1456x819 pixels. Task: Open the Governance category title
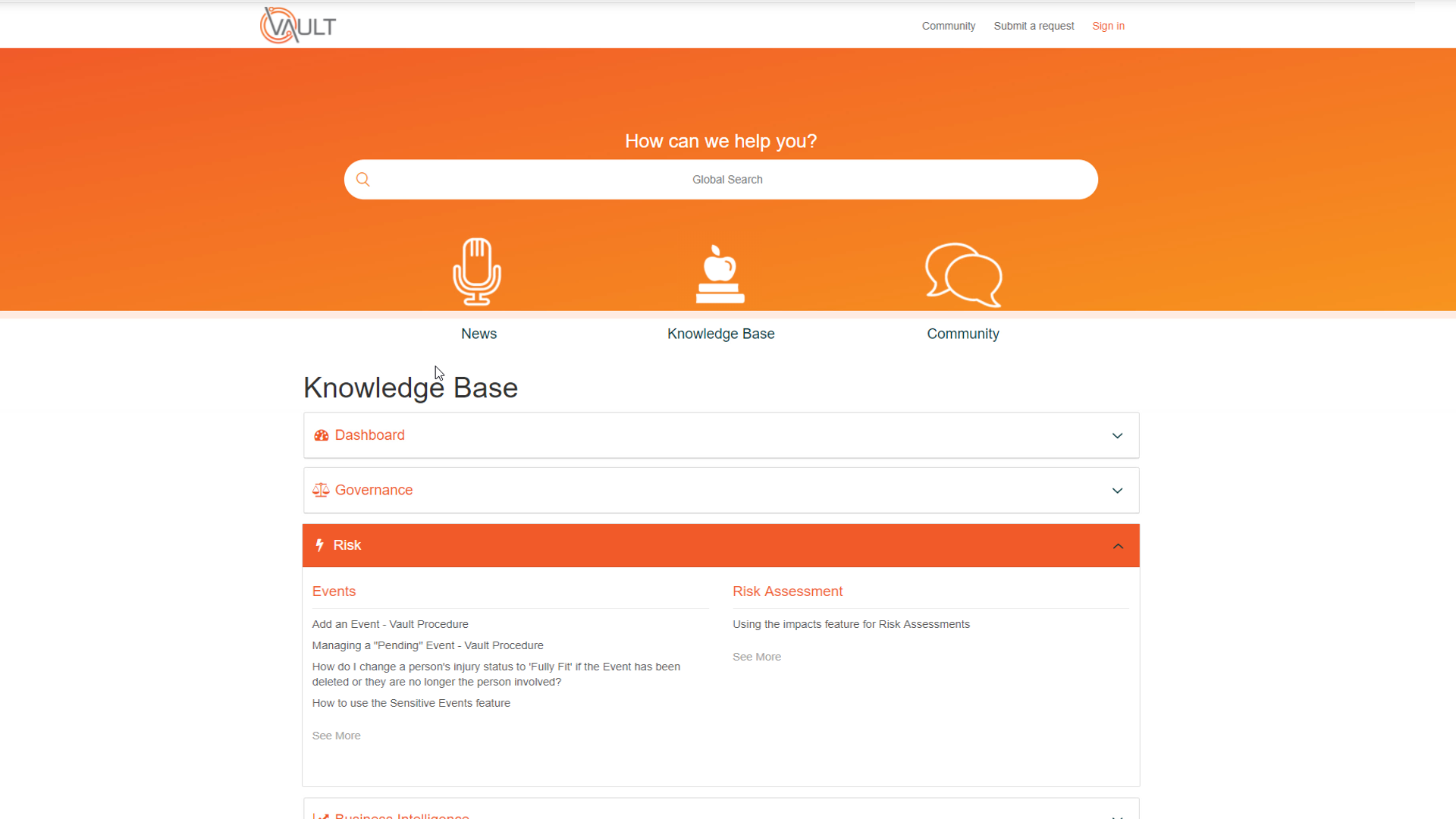(374, 491)
